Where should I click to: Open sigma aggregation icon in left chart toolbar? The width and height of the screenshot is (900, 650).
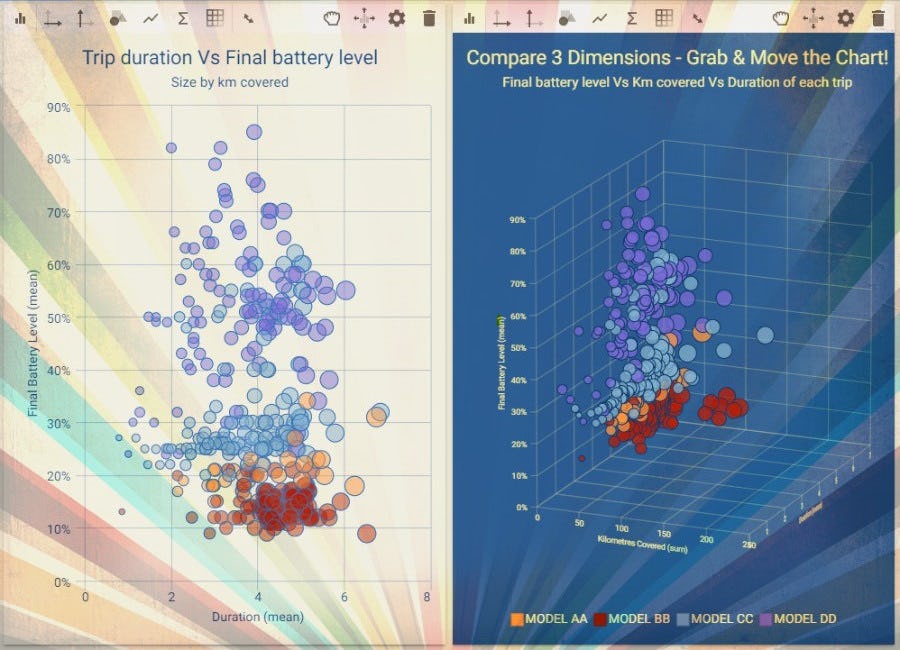pyautogui.click(x=183, y=18)
